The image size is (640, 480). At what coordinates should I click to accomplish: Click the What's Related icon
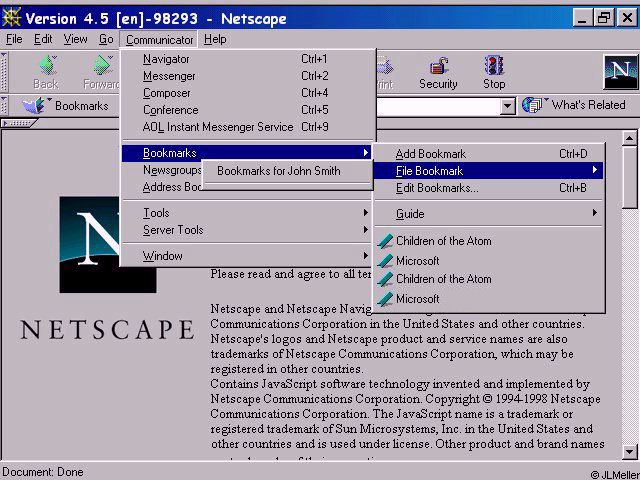533,105
